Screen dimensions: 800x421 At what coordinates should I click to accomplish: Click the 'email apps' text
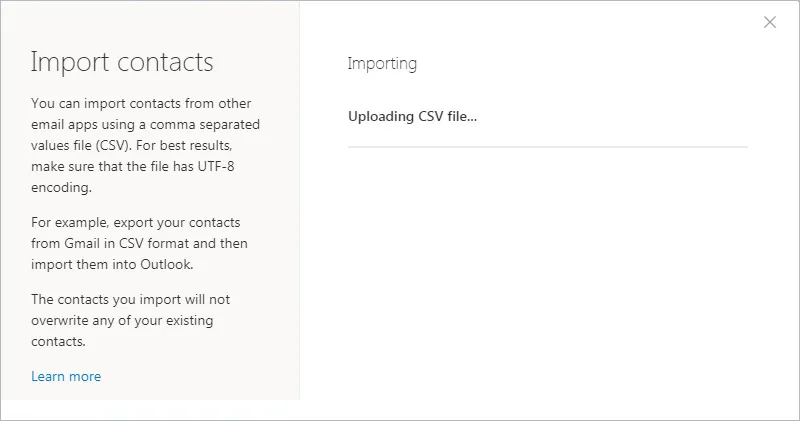67,124
